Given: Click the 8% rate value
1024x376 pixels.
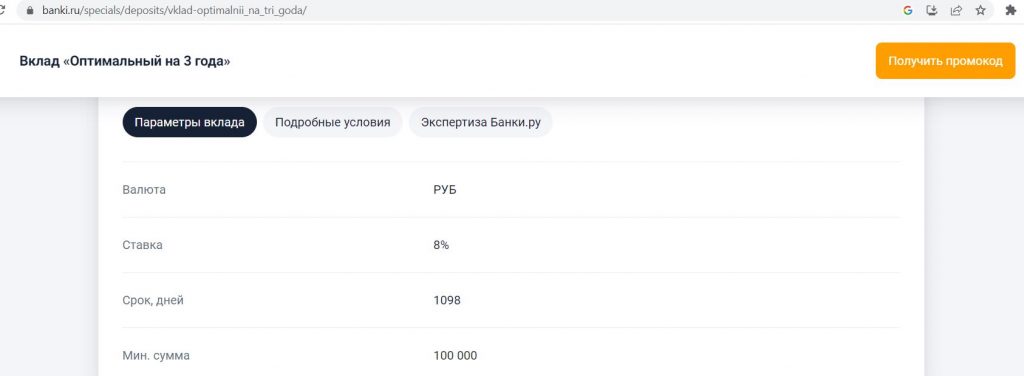Looking at the screenshot, I should (x=441, y=245).
